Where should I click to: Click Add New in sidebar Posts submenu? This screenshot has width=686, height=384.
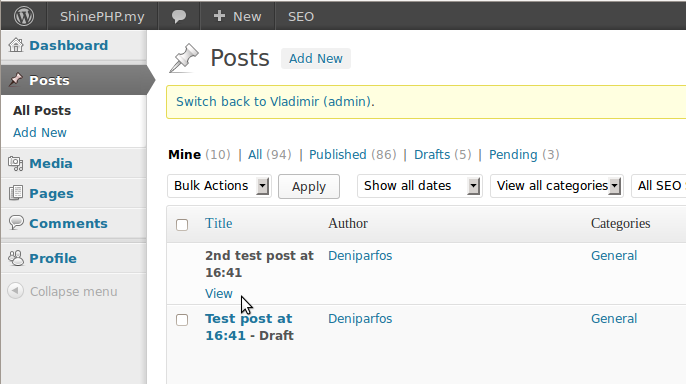point(40,133)
